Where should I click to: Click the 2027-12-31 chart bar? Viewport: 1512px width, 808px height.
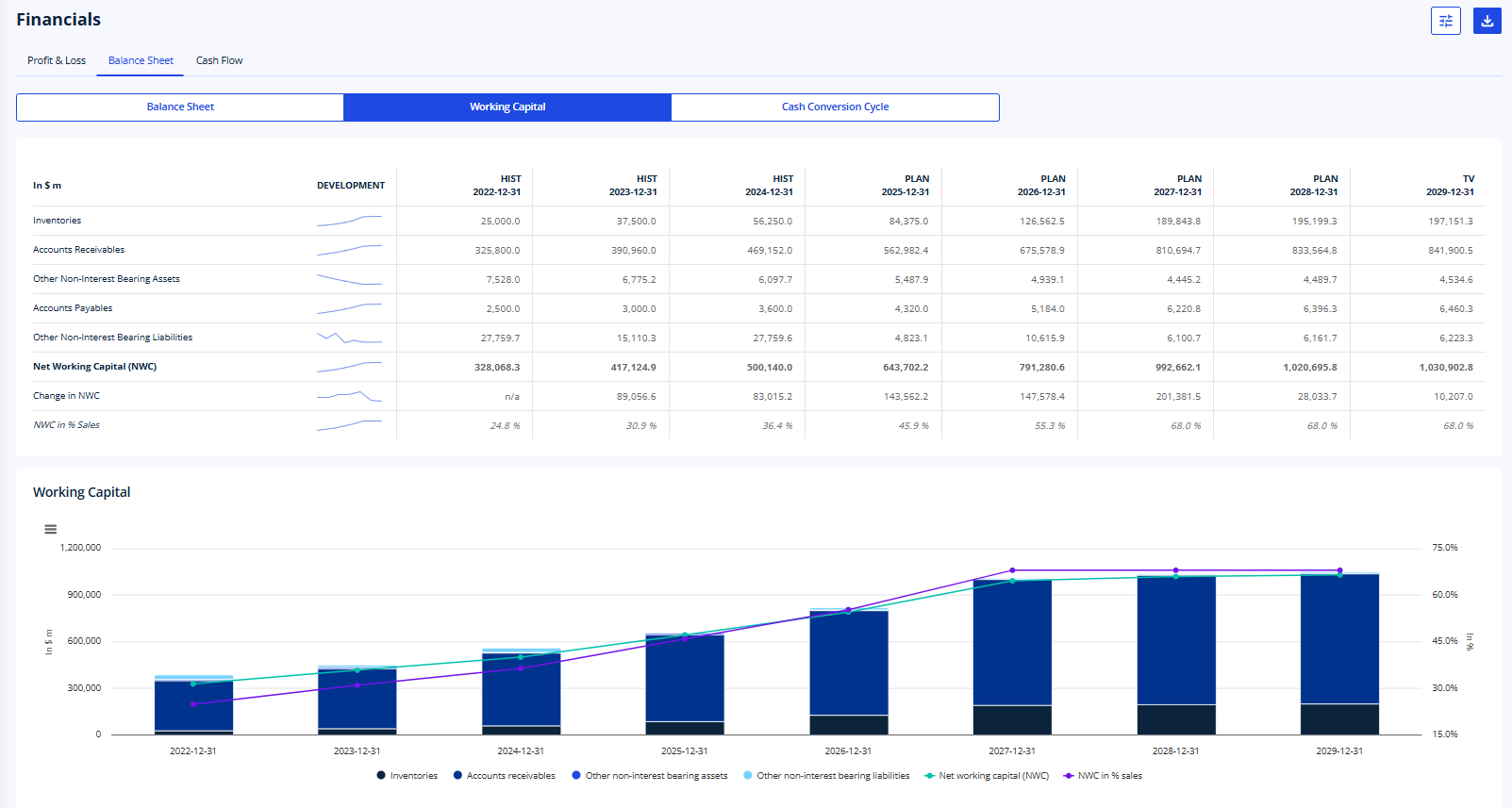[x=1012, y=657]
